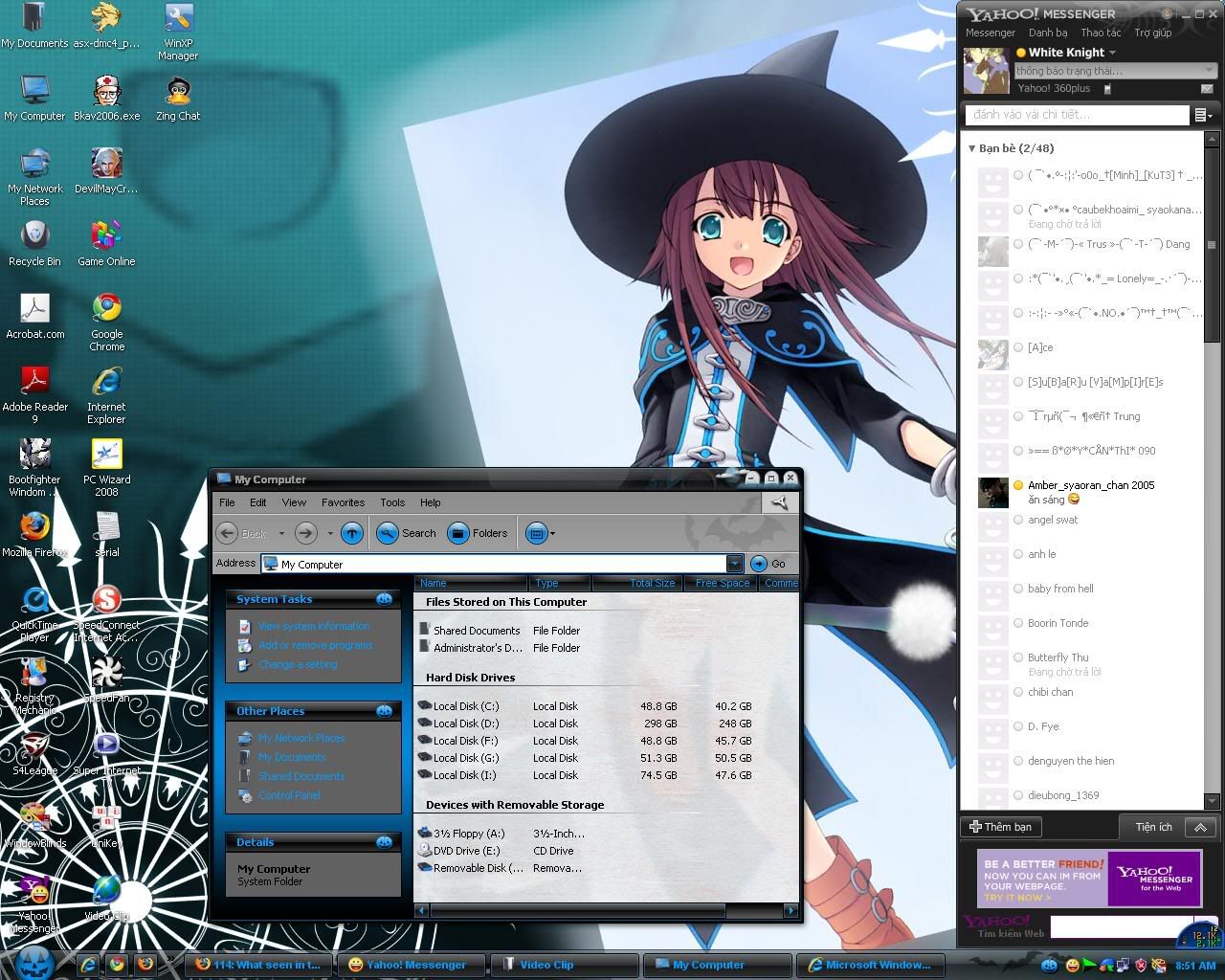Launch the WindowBlinds desktop icon
This screenshot has height=980, width=1225.
35,827
